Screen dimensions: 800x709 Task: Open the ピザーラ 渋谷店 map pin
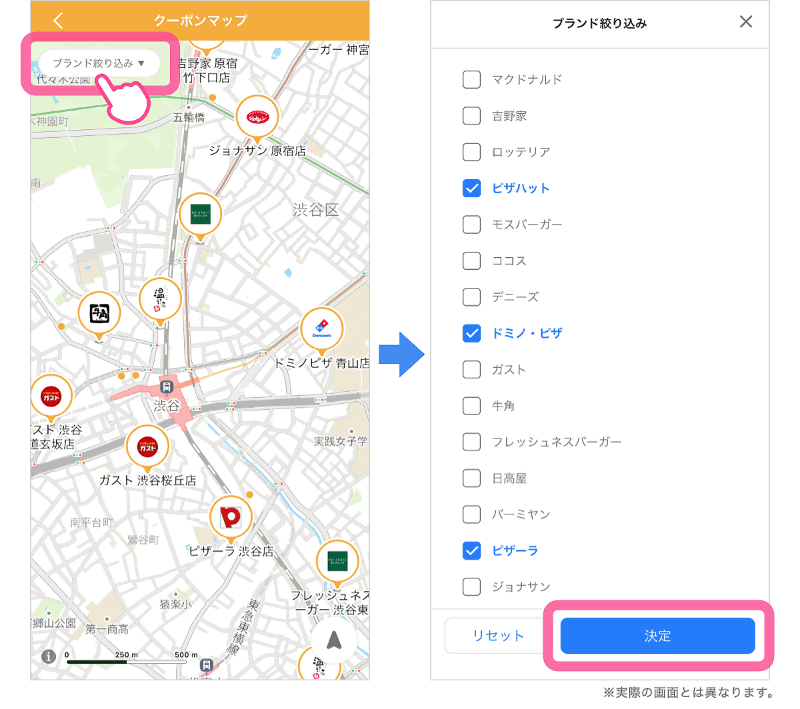(231, 518)
